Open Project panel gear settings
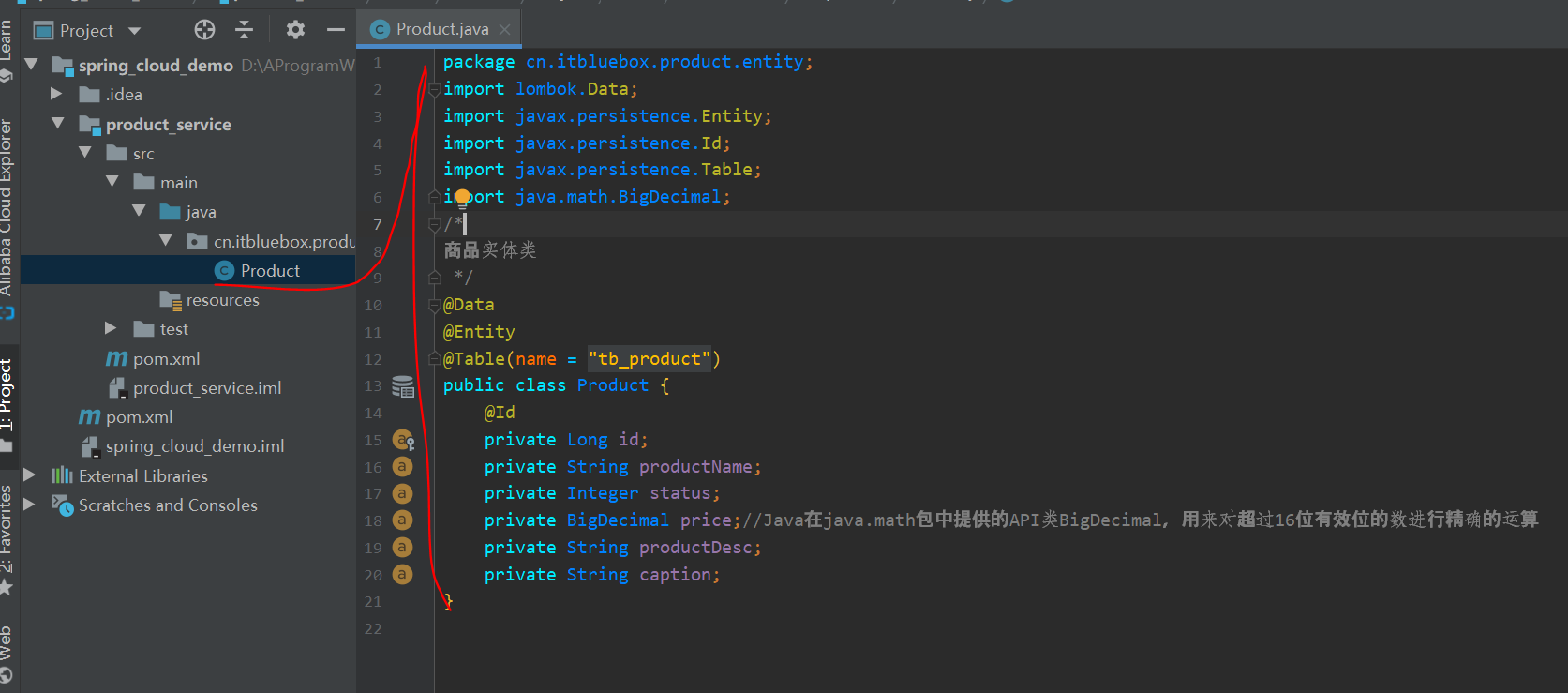 tap(295, 30)
